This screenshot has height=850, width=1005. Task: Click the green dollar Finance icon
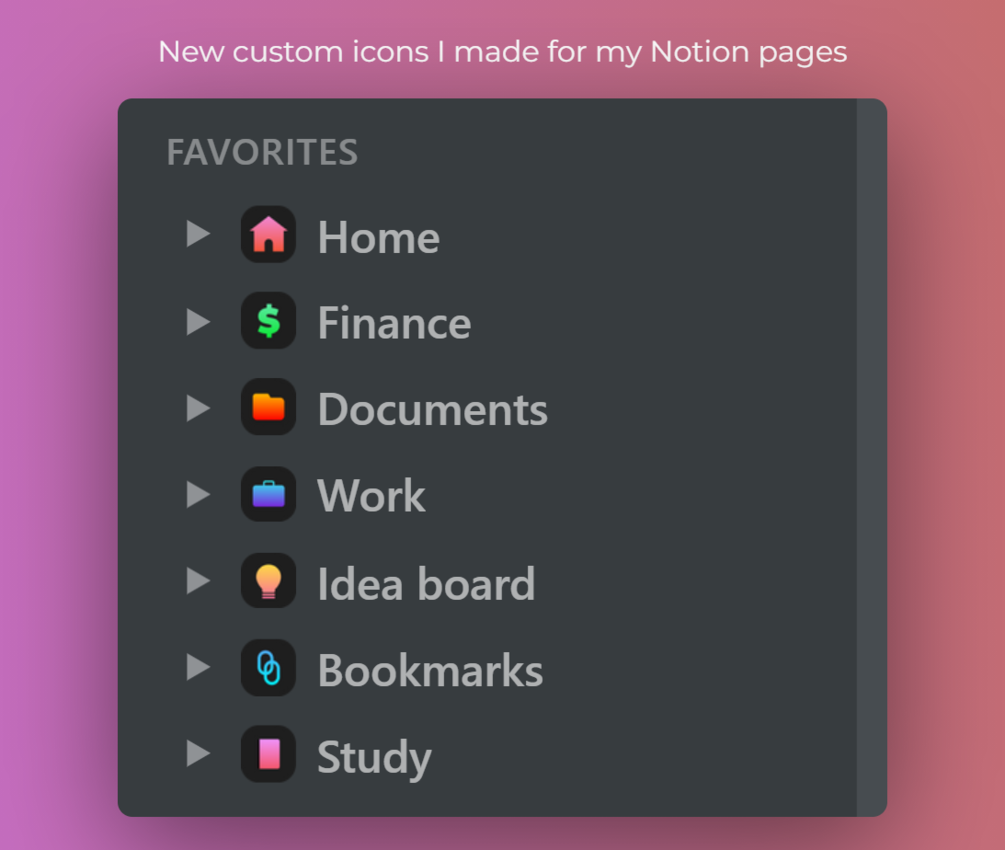tap(268, 321)
